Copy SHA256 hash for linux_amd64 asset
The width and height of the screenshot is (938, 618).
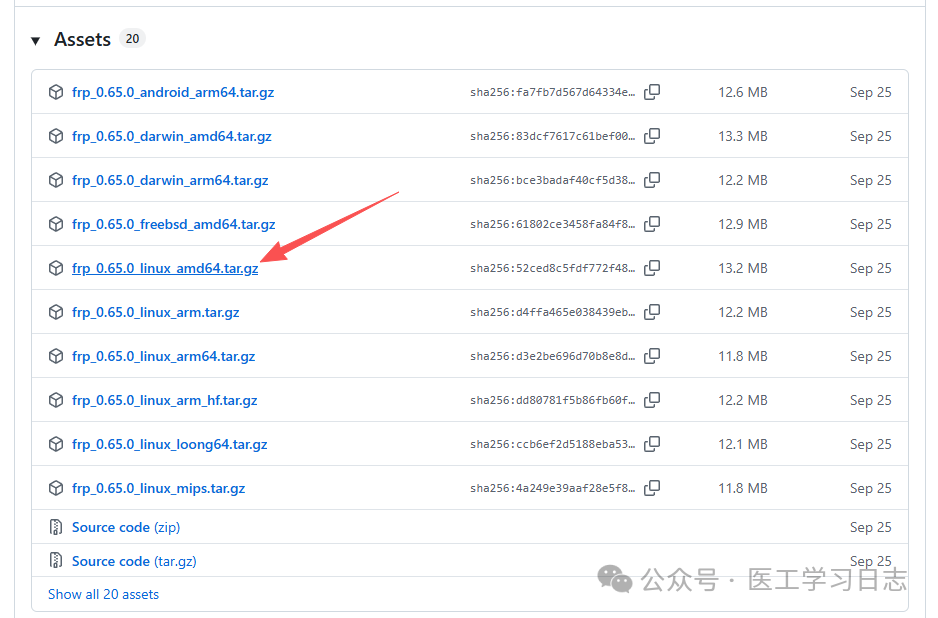(x=652, y=268)
